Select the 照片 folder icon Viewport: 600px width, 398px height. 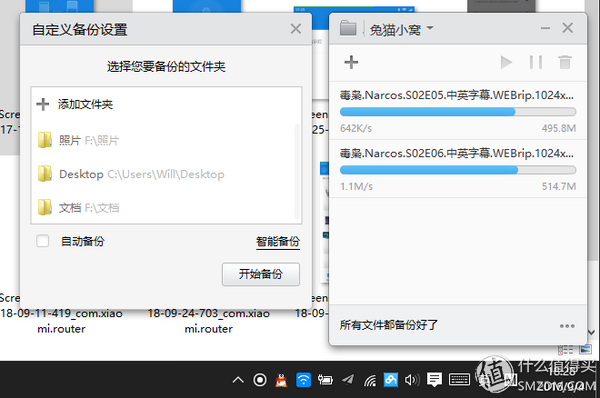[x=45, y=140]
